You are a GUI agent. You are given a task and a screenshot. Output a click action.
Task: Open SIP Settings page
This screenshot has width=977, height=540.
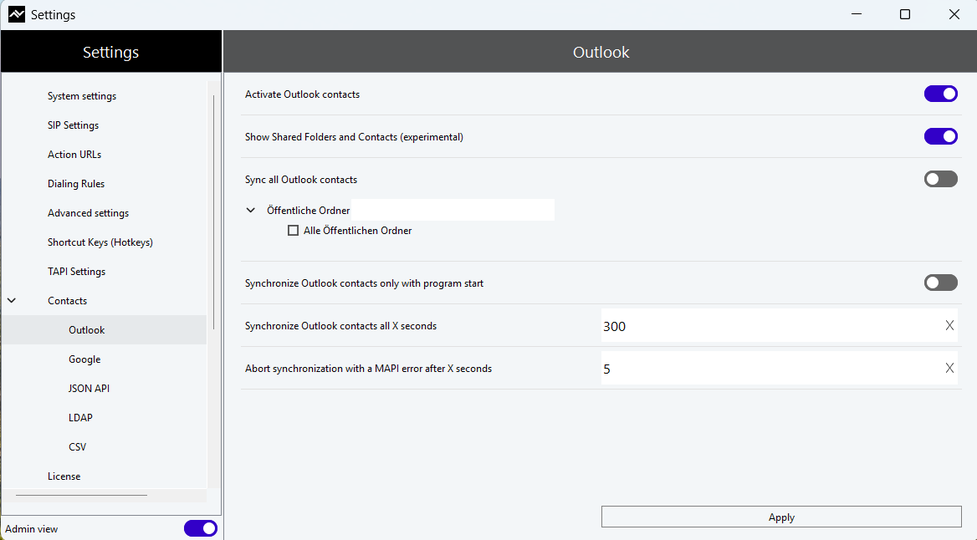(73, 125)
